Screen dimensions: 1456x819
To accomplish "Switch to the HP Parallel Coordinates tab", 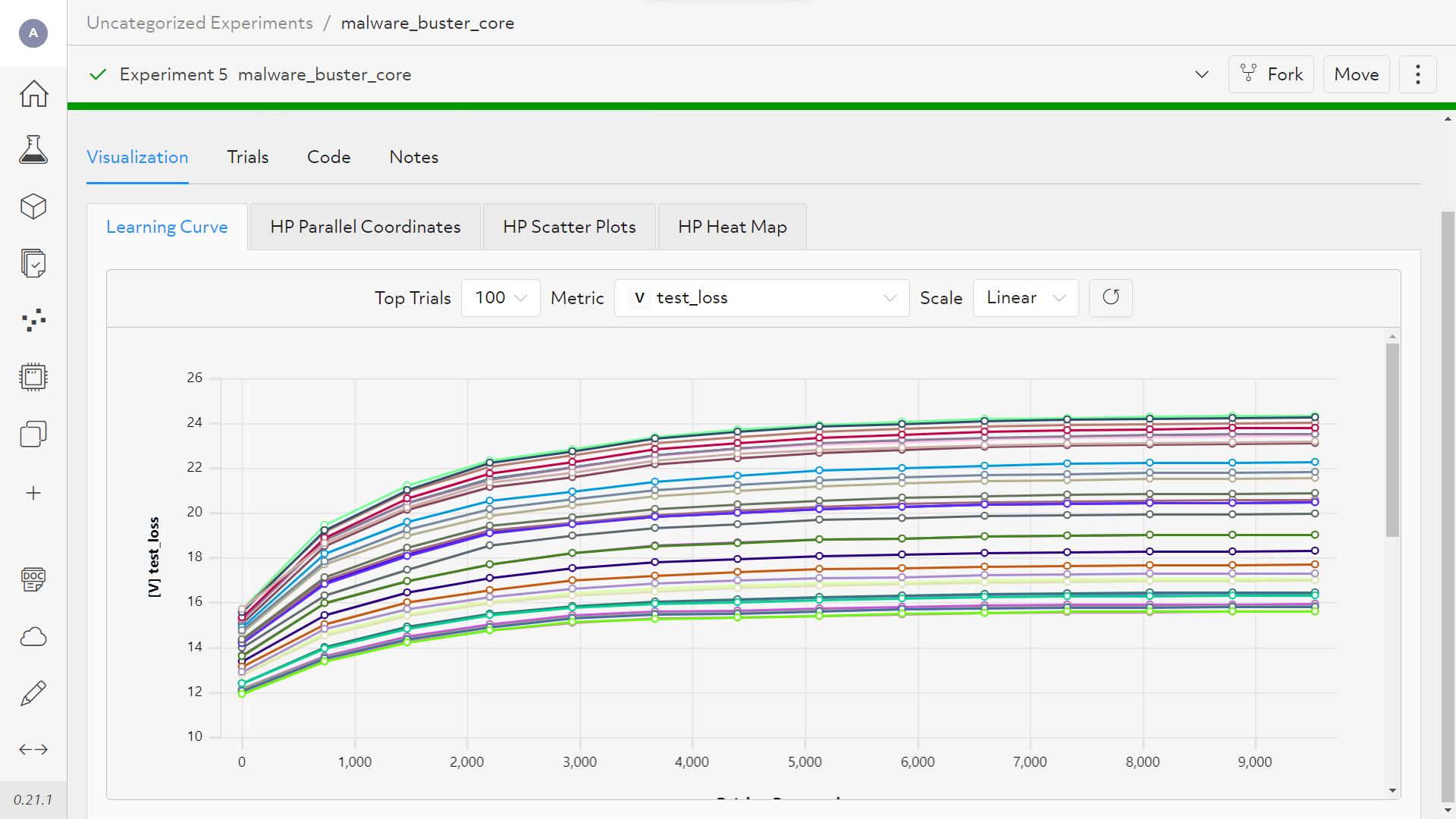I will coord(365,226).
